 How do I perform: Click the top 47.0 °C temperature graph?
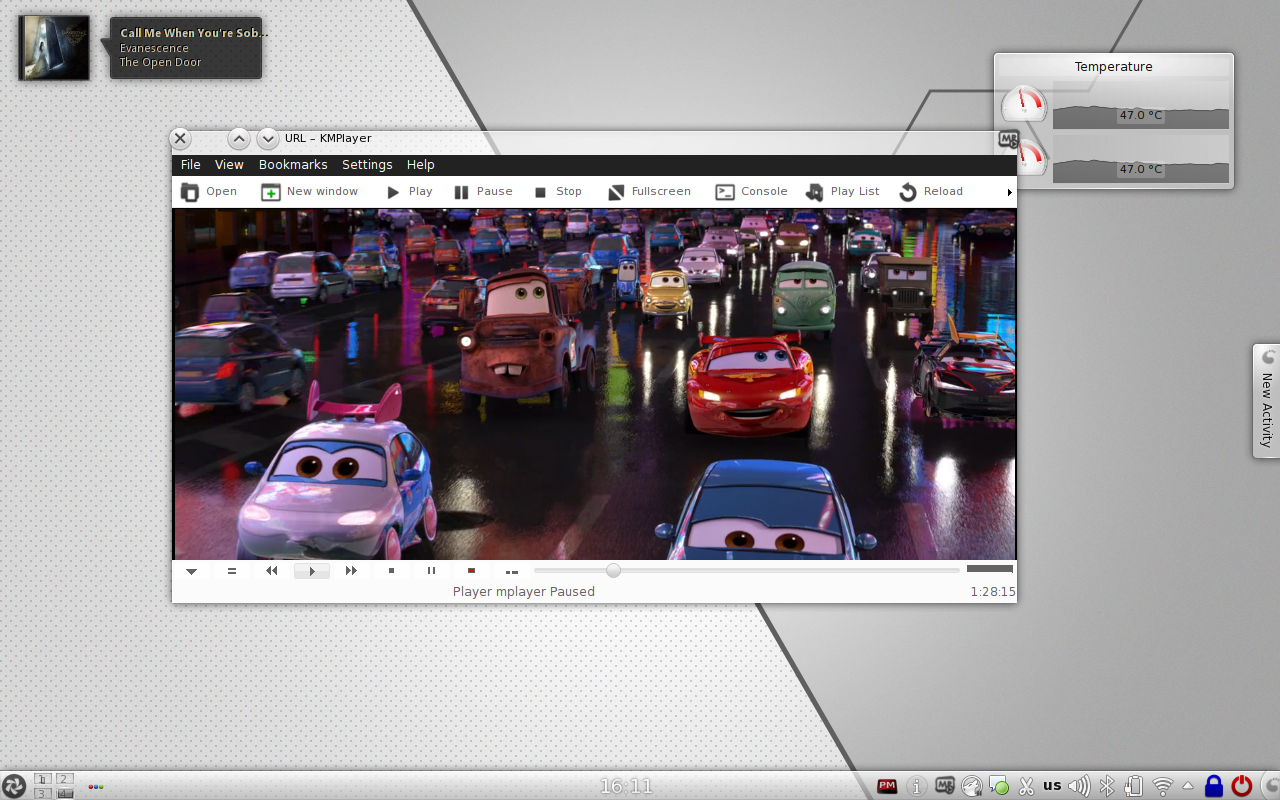pyautogui.click(x=1141, y=105)
